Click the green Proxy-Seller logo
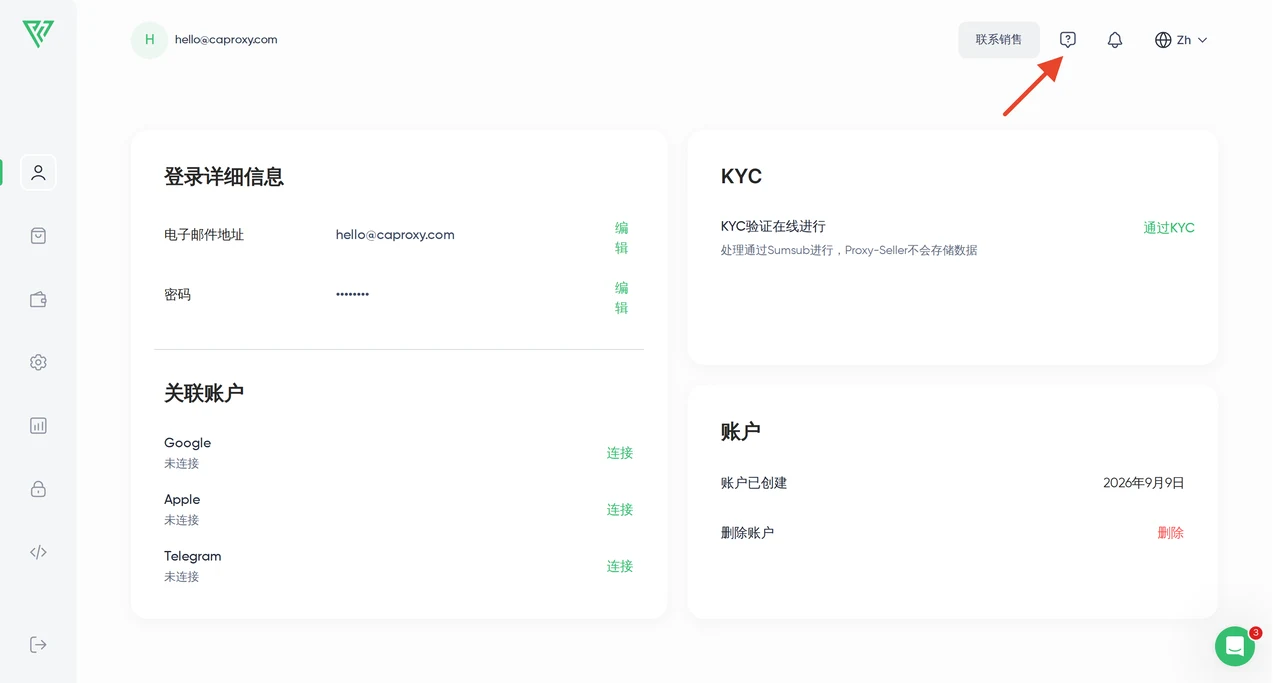The image size is (1280, 683). (38, 34)
